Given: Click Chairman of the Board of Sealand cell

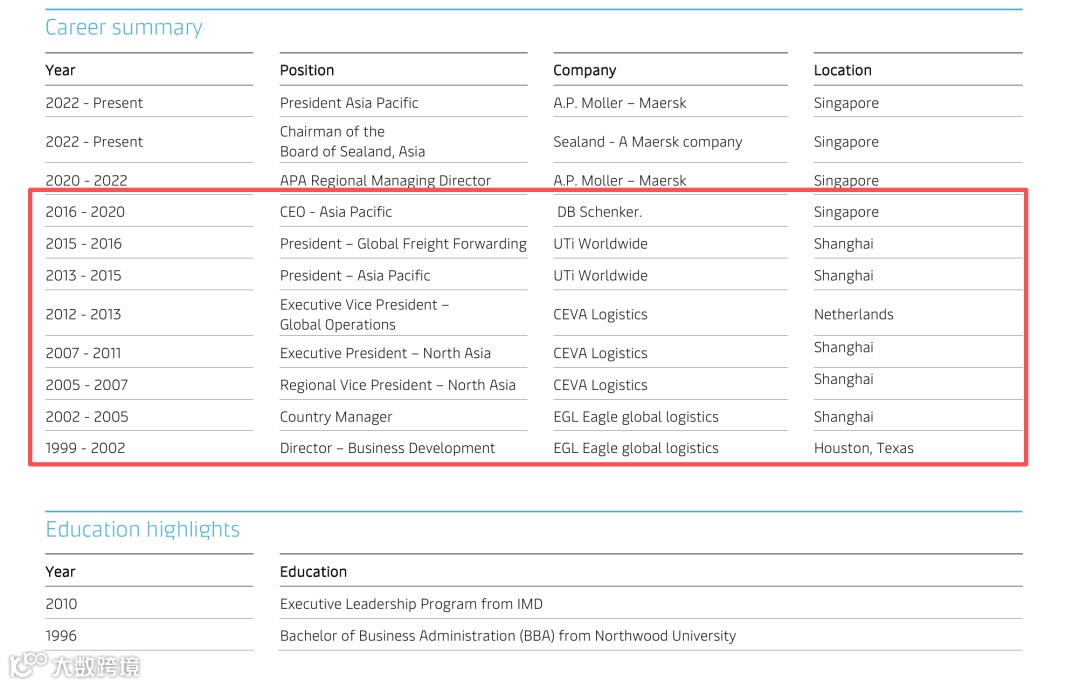Looking at the screenshot, I should pyautogui.click(x=352, y=141).
